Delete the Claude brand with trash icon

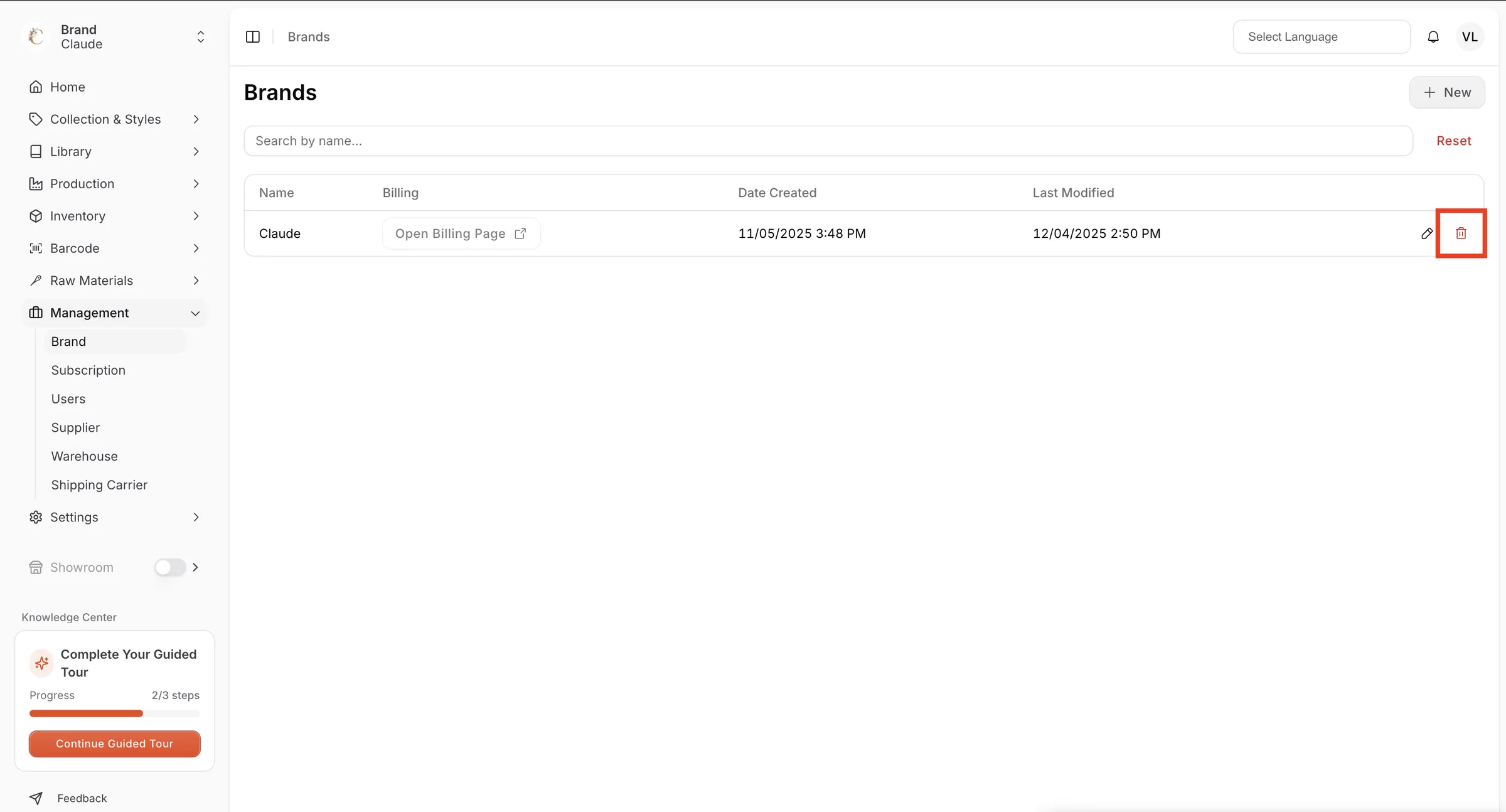click(1461, 233)
